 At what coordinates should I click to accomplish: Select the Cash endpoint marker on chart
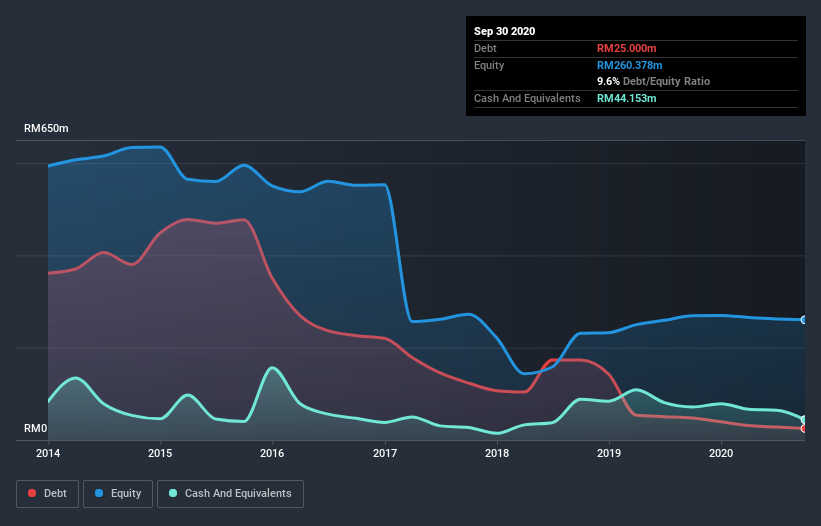tap(803, 419)
